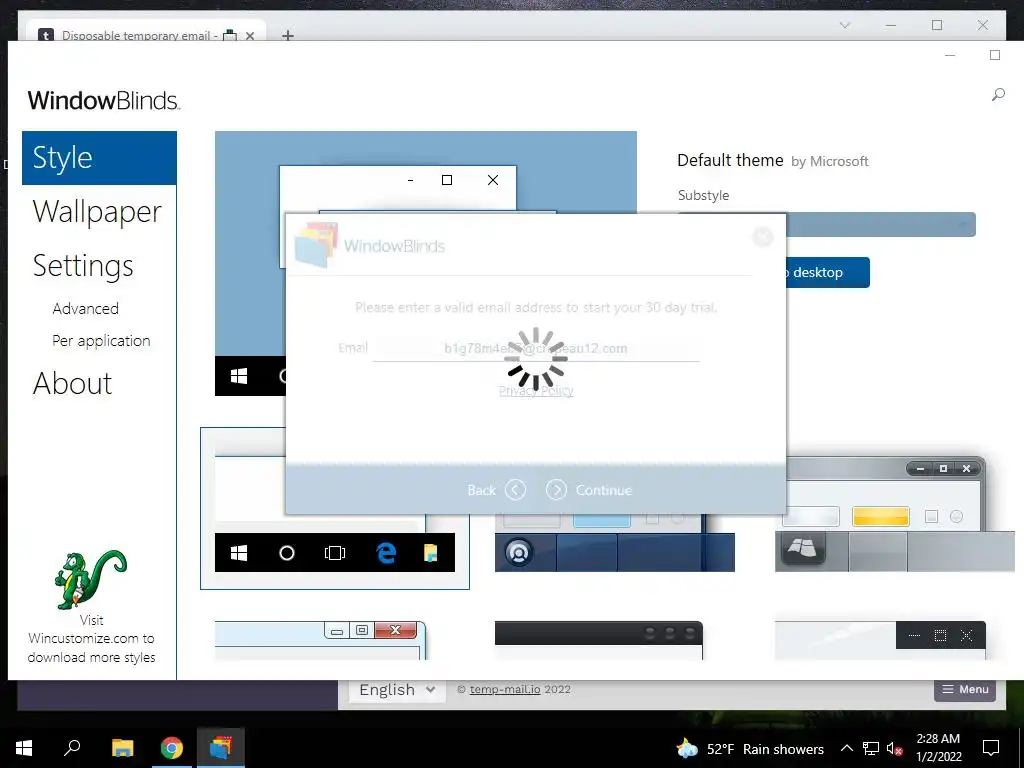The height and width of the screenshot is (768, 1024).
Task: Select the red close button style thumbnail
Action: pos(321,640)
